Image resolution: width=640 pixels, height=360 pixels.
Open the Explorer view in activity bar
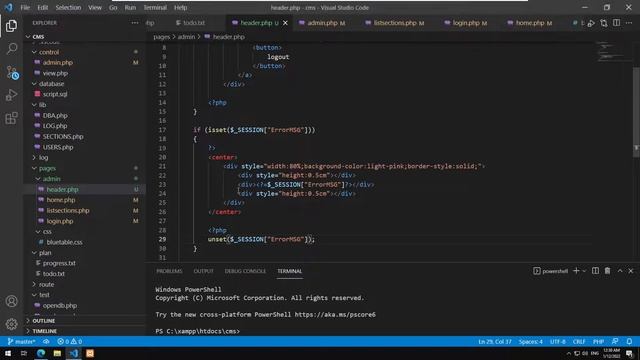coord(11,26)
